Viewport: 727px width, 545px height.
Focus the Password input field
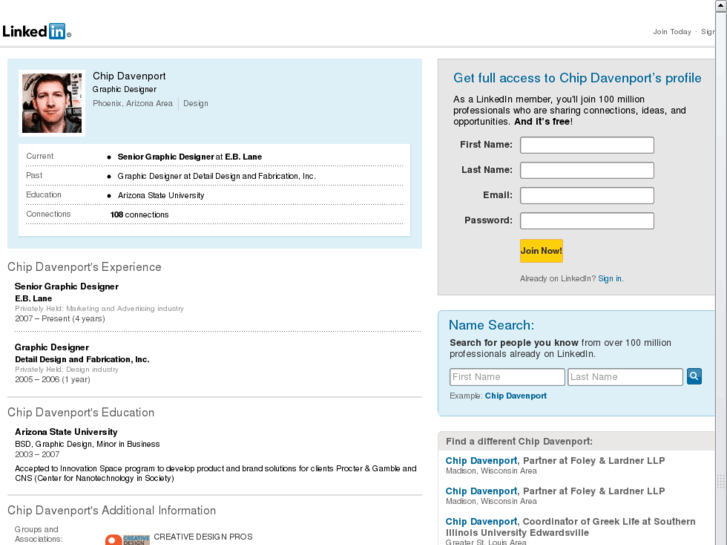tap(587, 221)
